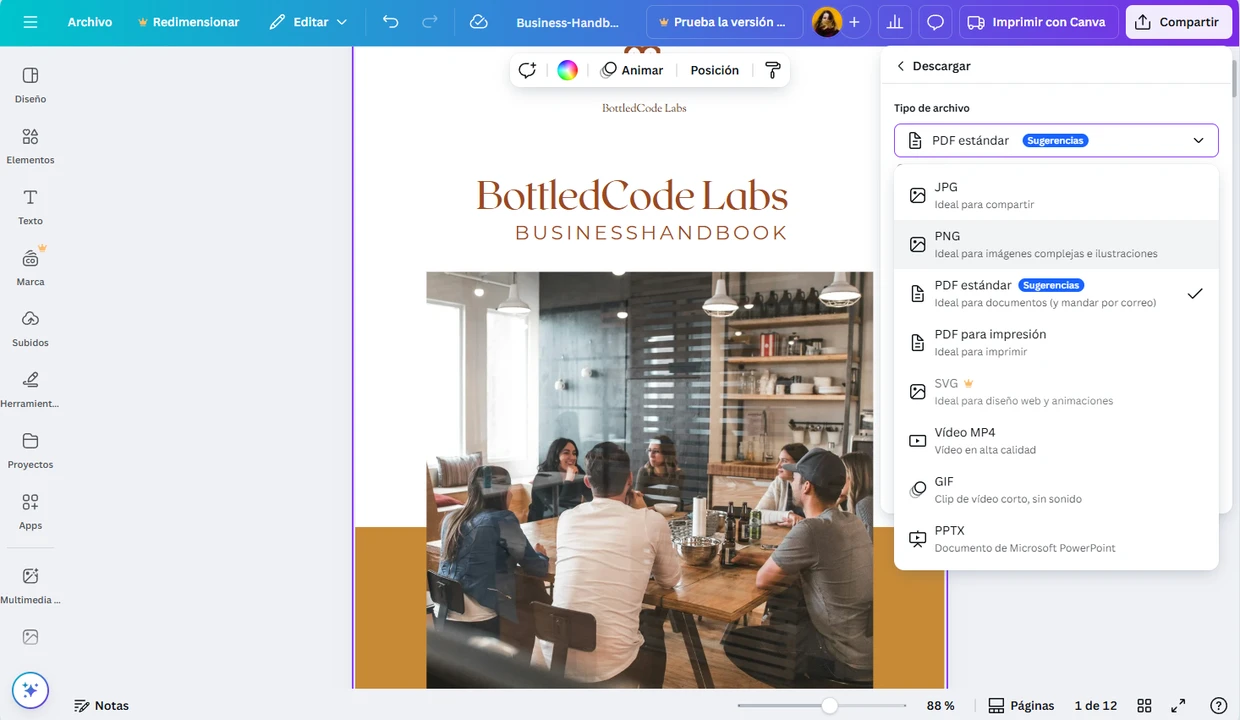Click the Animar button
This screenshot has height=720, width=1240.
click(x=632, y=70)
